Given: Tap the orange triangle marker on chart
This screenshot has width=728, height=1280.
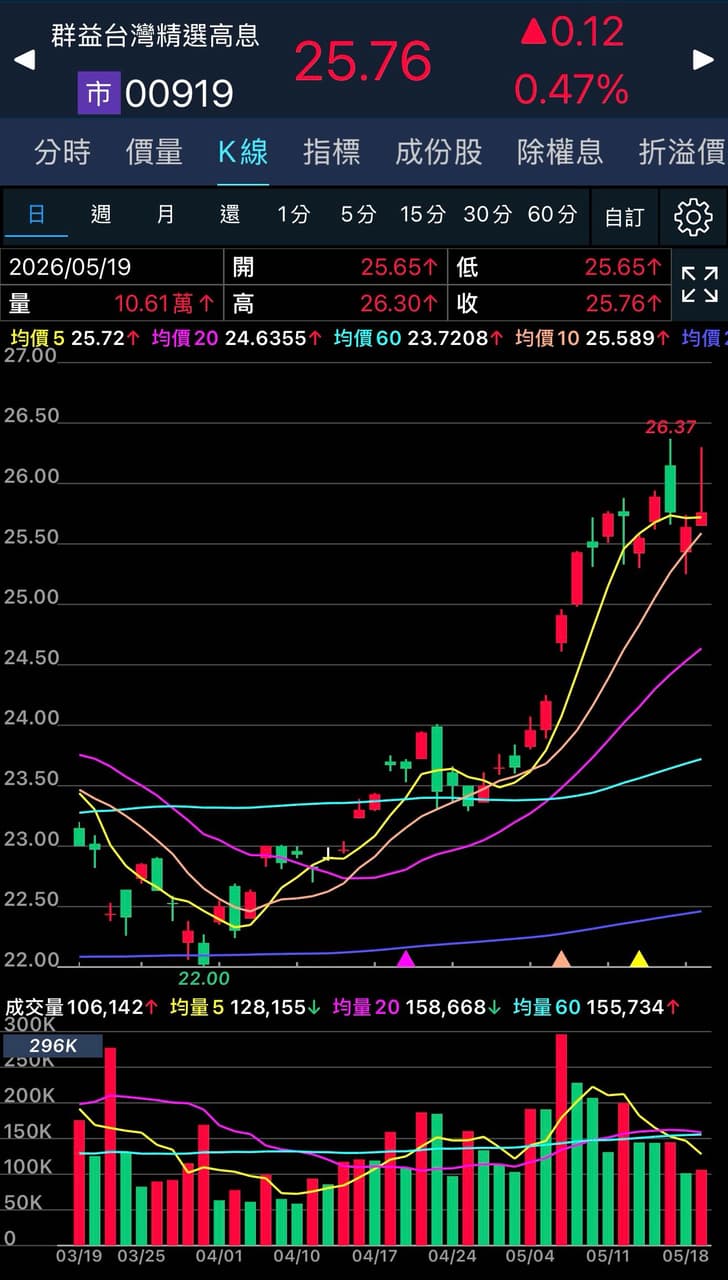Looking at the screenshot, I should pos(562,959).
